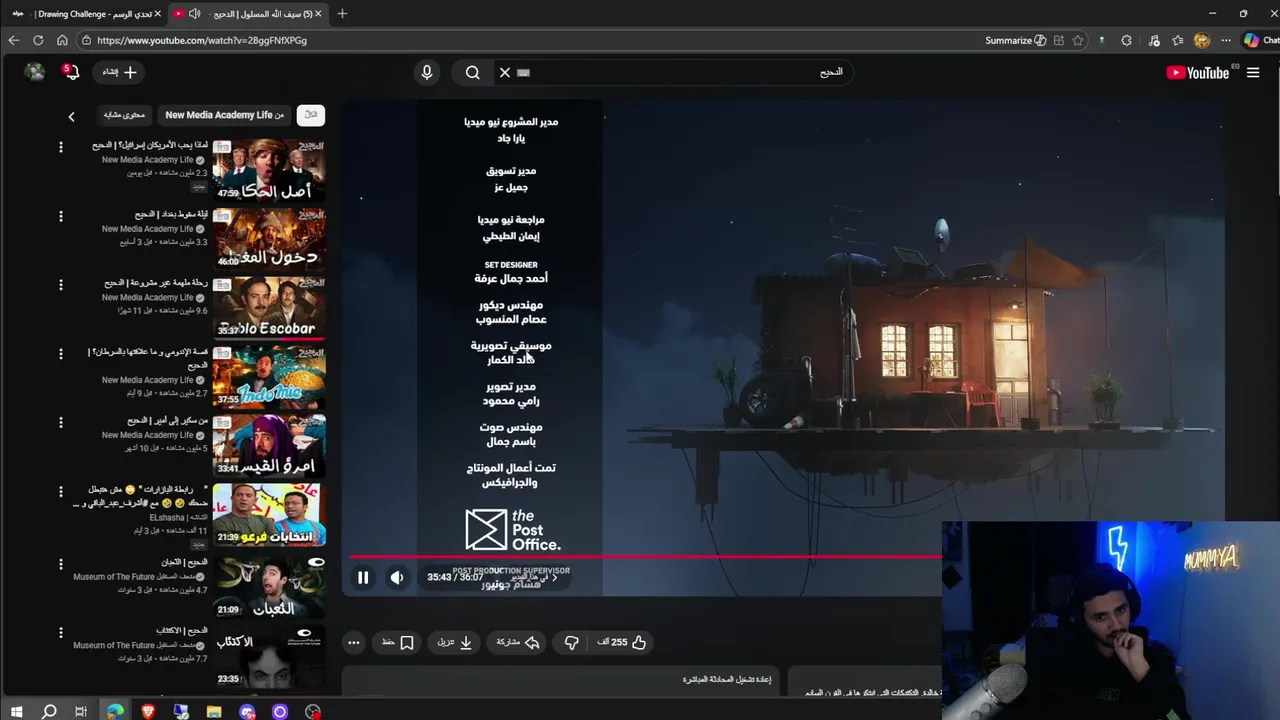Save the video with the bookmark icon

click(398, 642)
